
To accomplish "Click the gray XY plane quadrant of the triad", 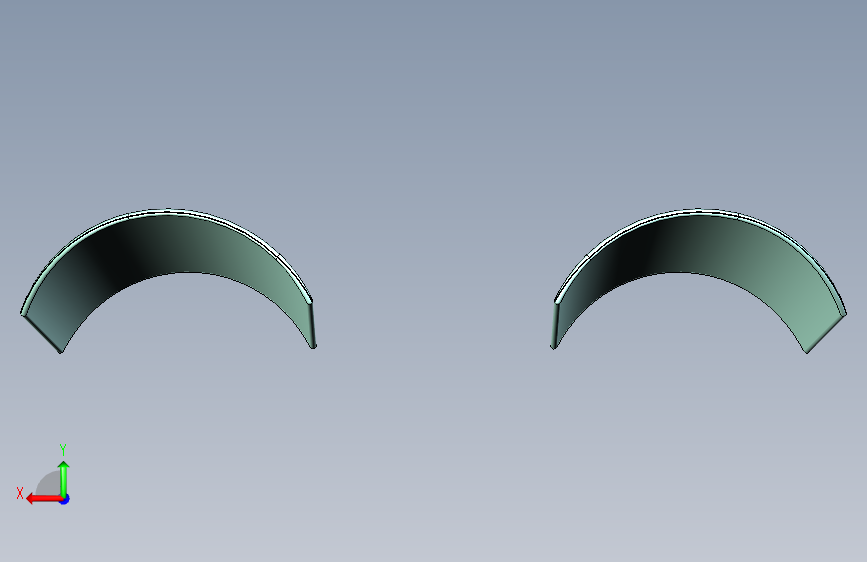I will pyautogui.click(x=48, y=484).
